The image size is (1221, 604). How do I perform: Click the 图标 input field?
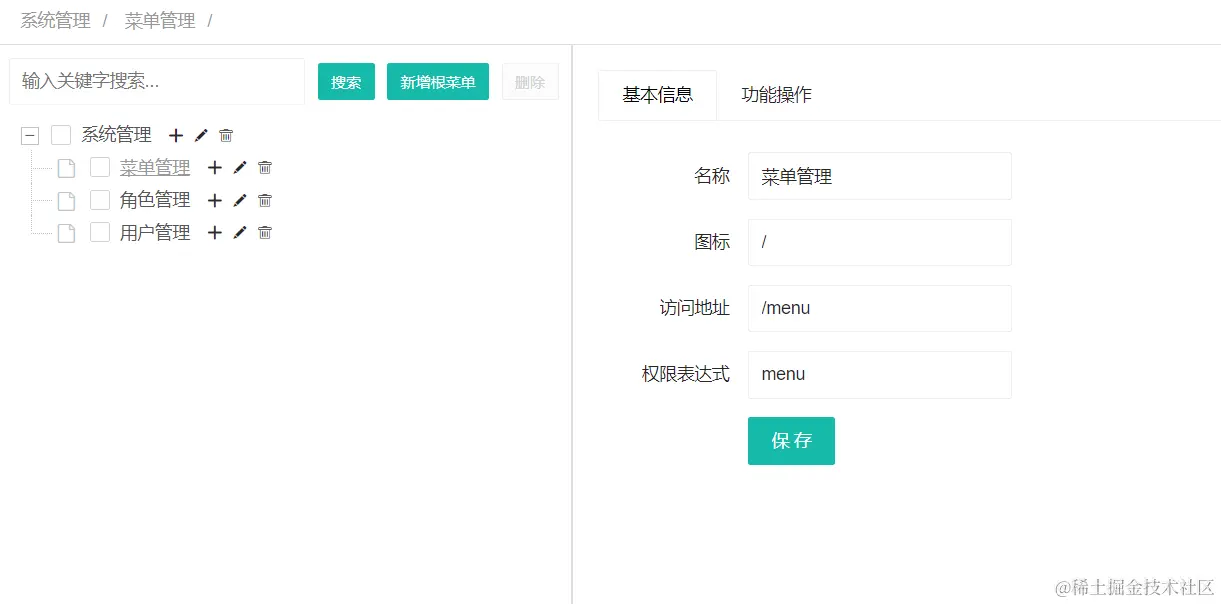(880, 242)
